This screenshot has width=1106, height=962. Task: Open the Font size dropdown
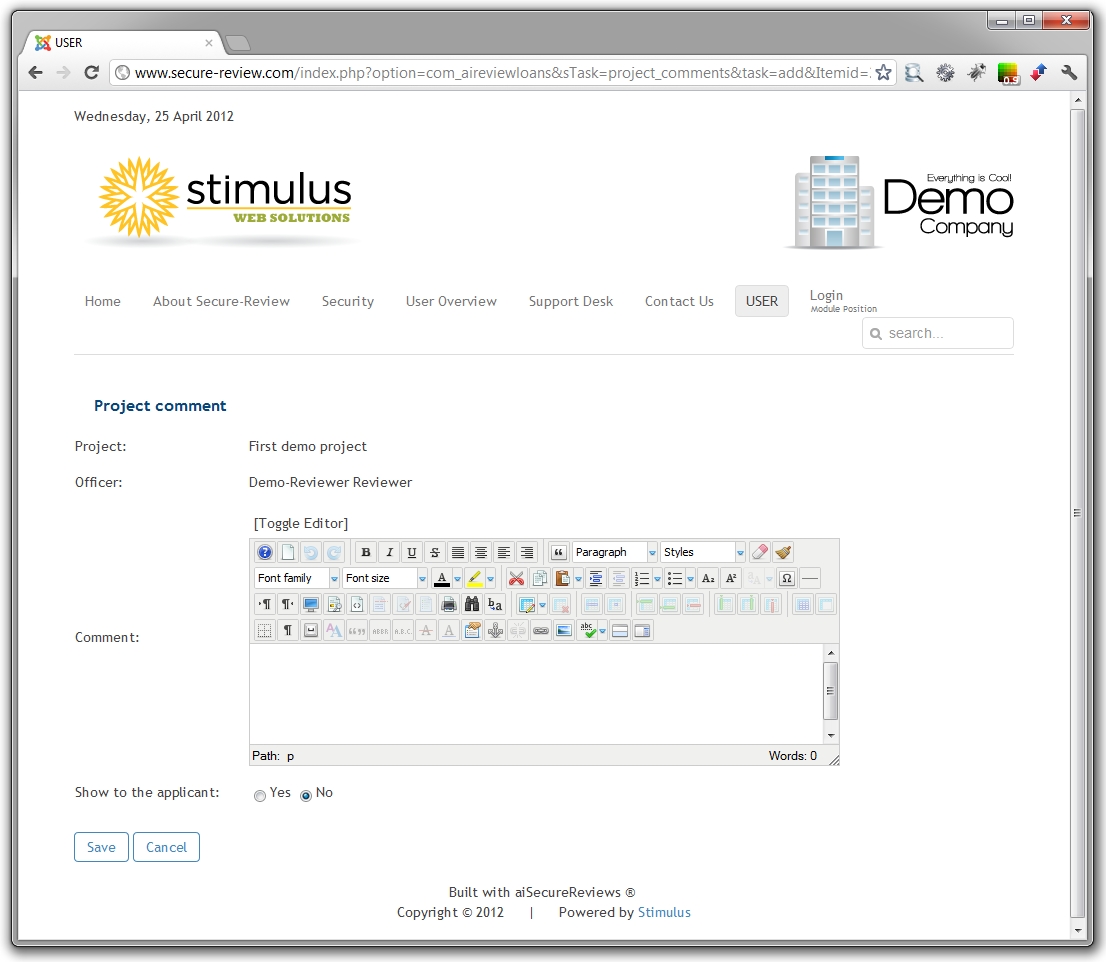(x=385, y=578)
